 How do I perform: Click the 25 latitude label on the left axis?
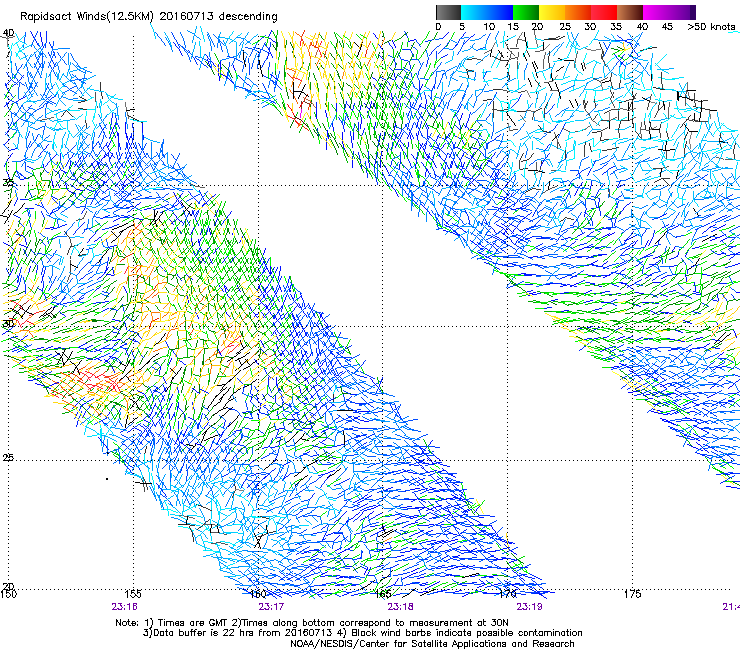pos(8,458)
